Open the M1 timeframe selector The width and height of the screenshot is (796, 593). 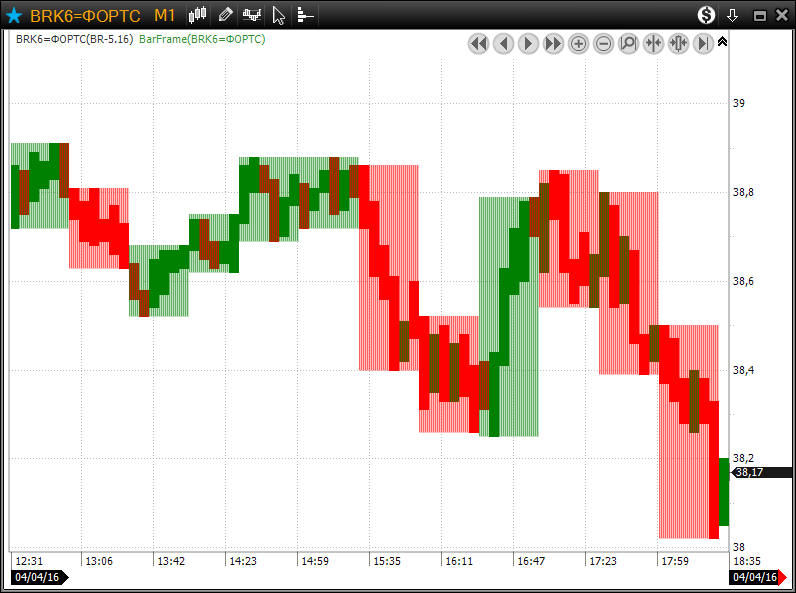point(165,15)
